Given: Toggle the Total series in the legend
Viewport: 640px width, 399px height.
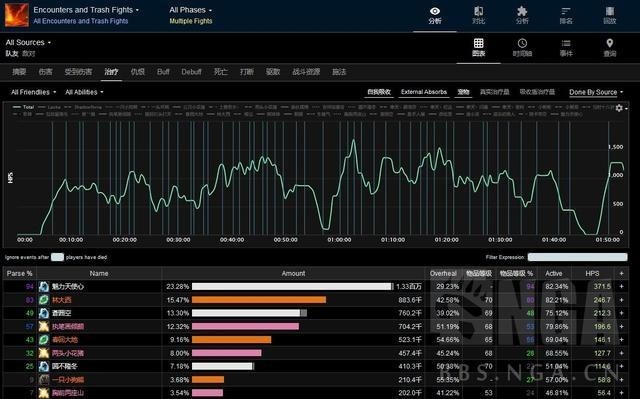Looking at the screenshot, I should point(23,107).
